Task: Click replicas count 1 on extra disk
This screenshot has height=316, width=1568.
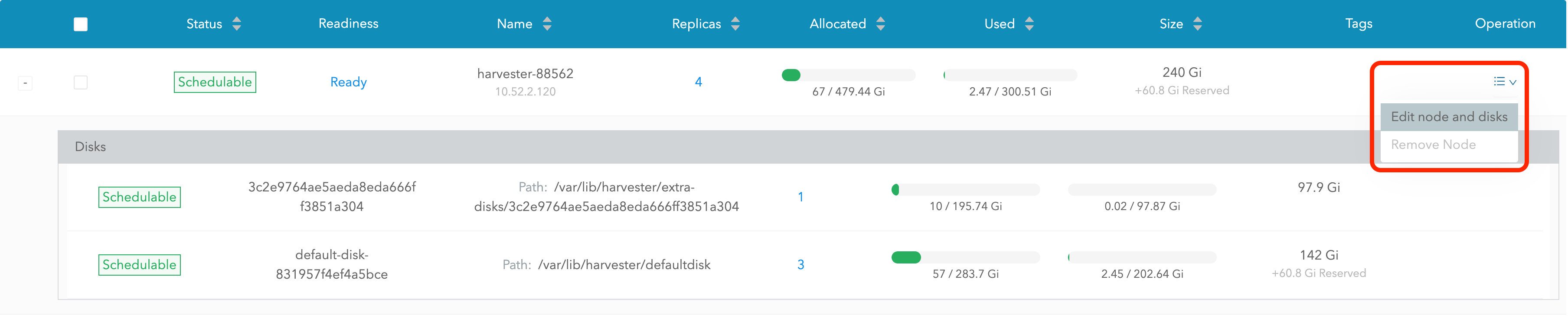Action: pos(802,197)
